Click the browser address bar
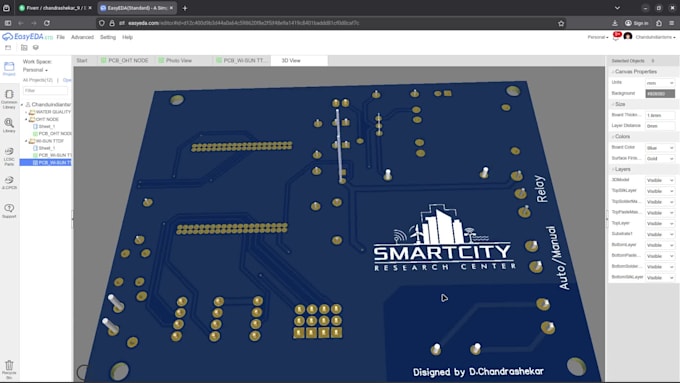 click(x=330, y=23)
